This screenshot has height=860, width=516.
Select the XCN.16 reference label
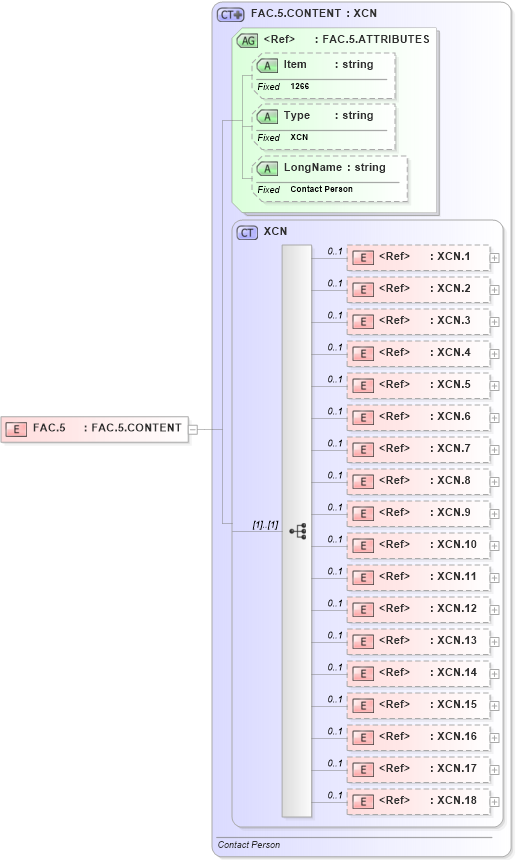(x=428, y=736)
